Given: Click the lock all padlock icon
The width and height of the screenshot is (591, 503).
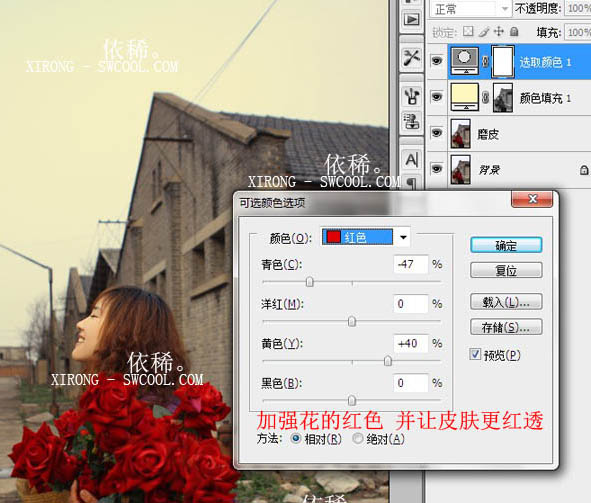Looking at the screenshot, I should [x=514, y=31].
